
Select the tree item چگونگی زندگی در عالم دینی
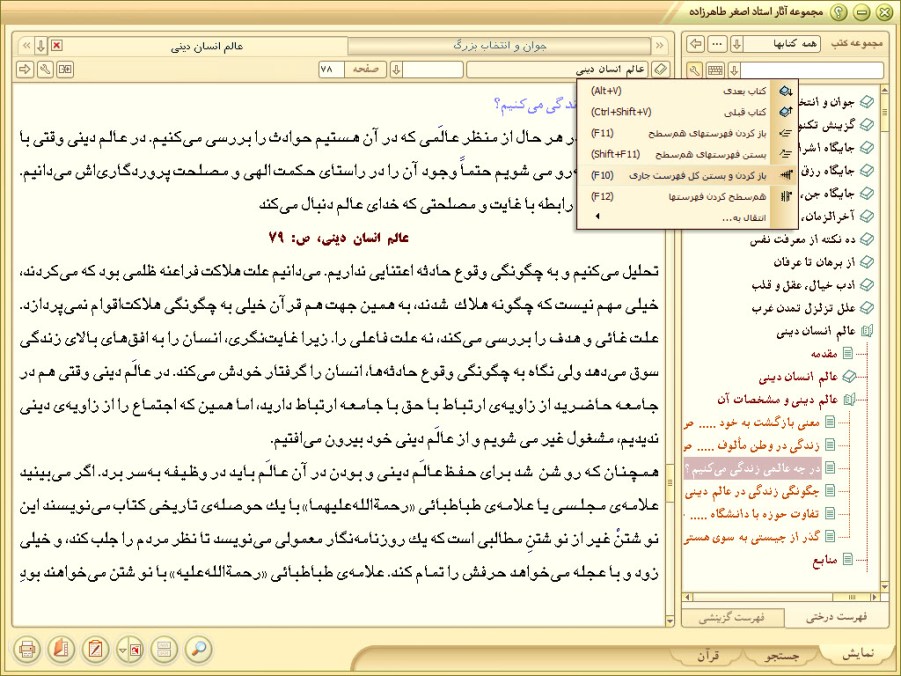click(x=752, y=491)
